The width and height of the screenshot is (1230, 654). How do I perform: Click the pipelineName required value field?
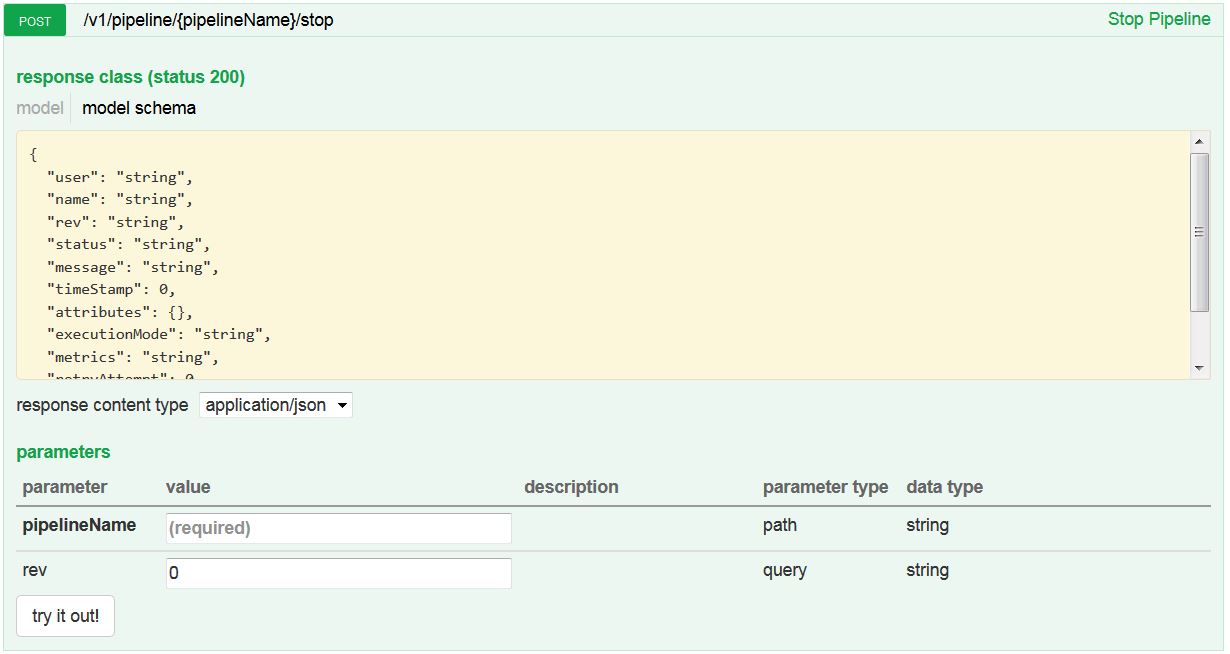click(338, 528)
